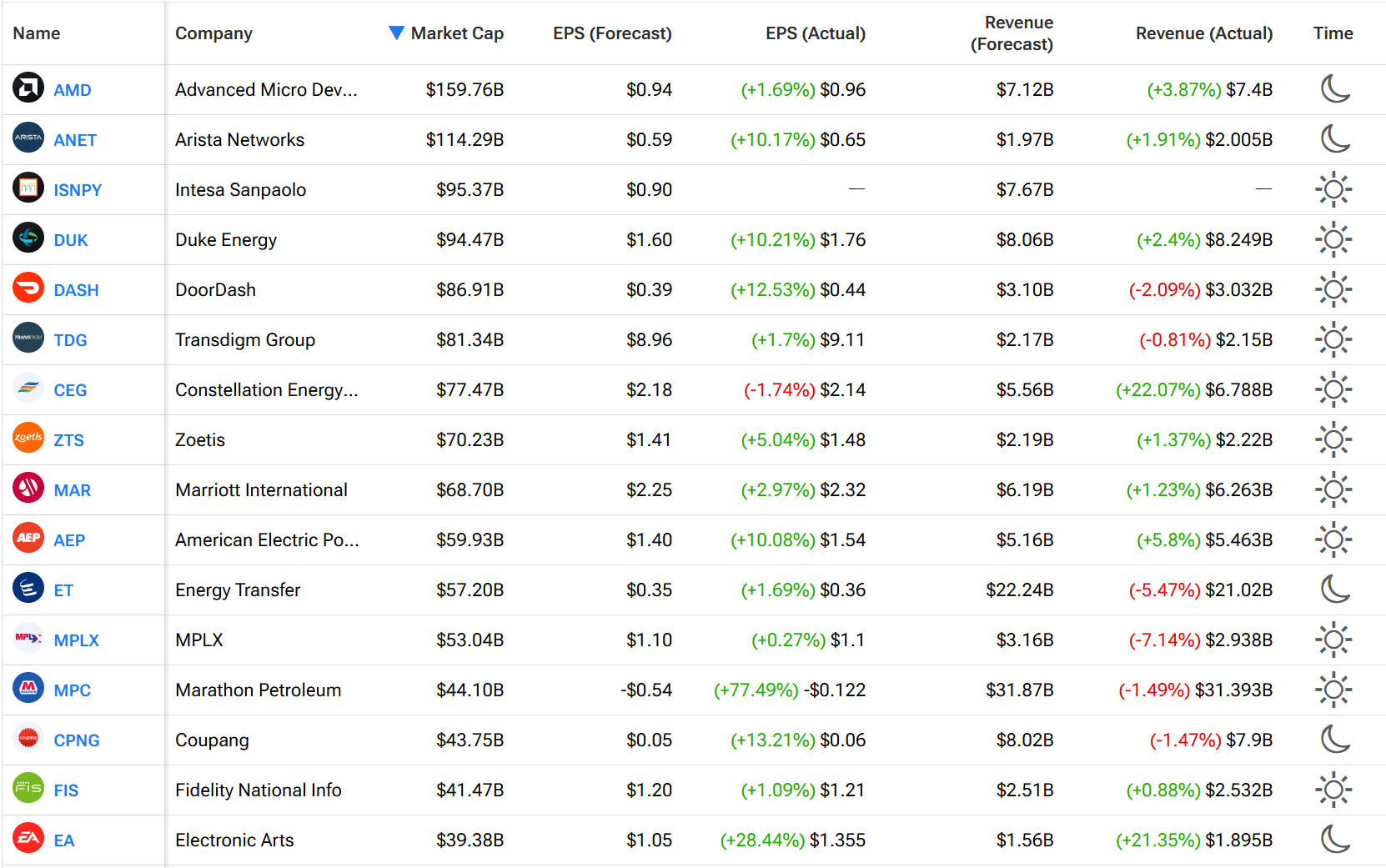Viewport: 1386px width, 868px height.
Task: Click the $8.96 EPS forecast cell
Action: 649,339
